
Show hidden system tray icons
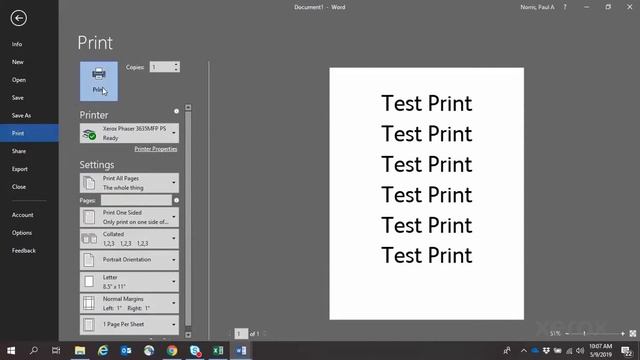524,350
